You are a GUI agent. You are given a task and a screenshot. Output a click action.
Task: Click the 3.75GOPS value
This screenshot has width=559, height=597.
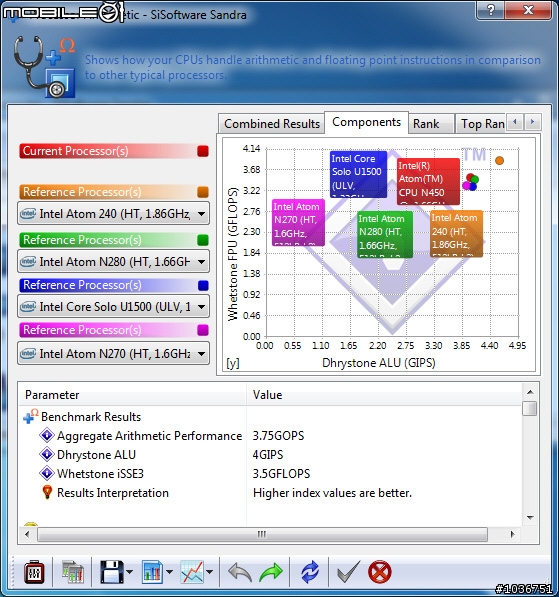click(278, 435)
